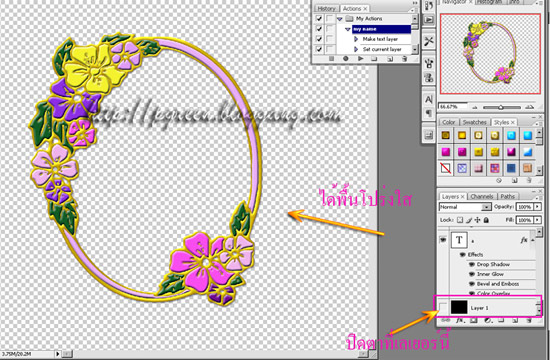
Task: Show Layer 1 by clicking its empty eye box
Action: coord(443,308)
